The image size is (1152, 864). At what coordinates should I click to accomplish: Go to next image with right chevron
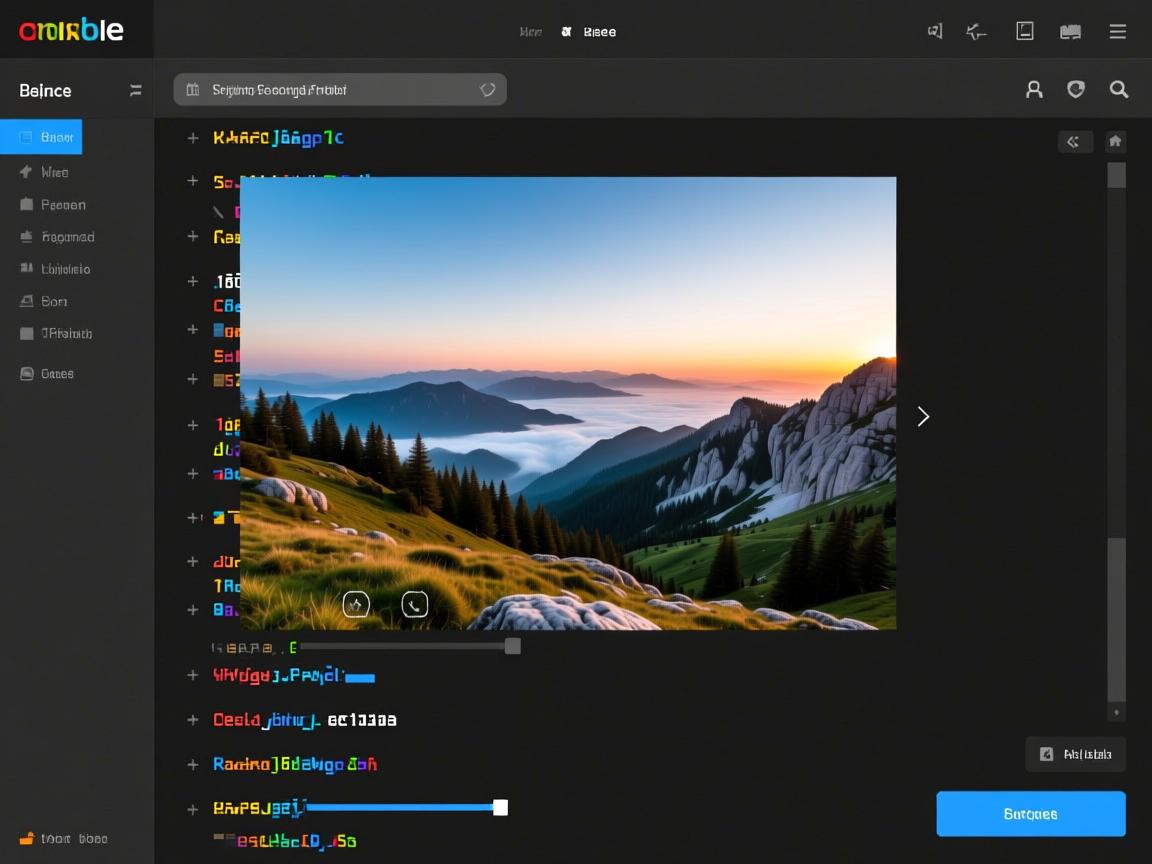click(923, 416)
